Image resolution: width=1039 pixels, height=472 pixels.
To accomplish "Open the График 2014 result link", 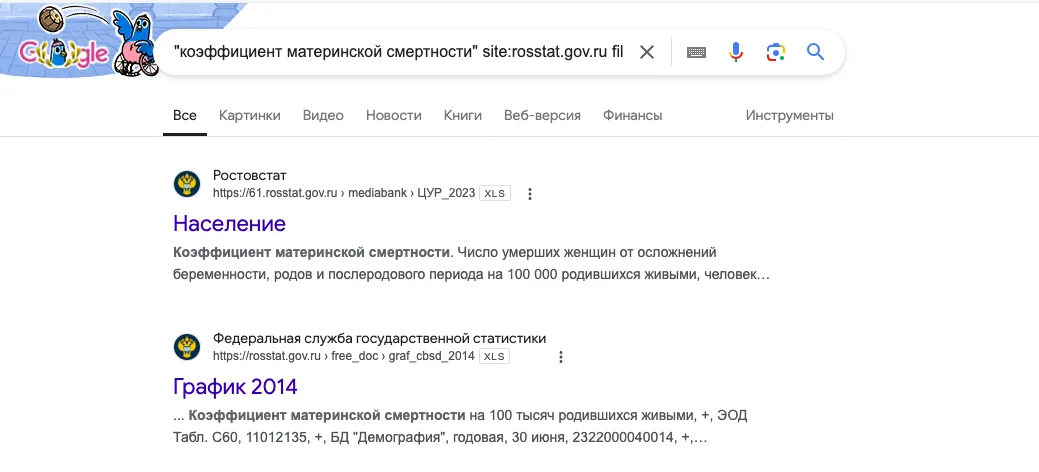I will [235, 386].
